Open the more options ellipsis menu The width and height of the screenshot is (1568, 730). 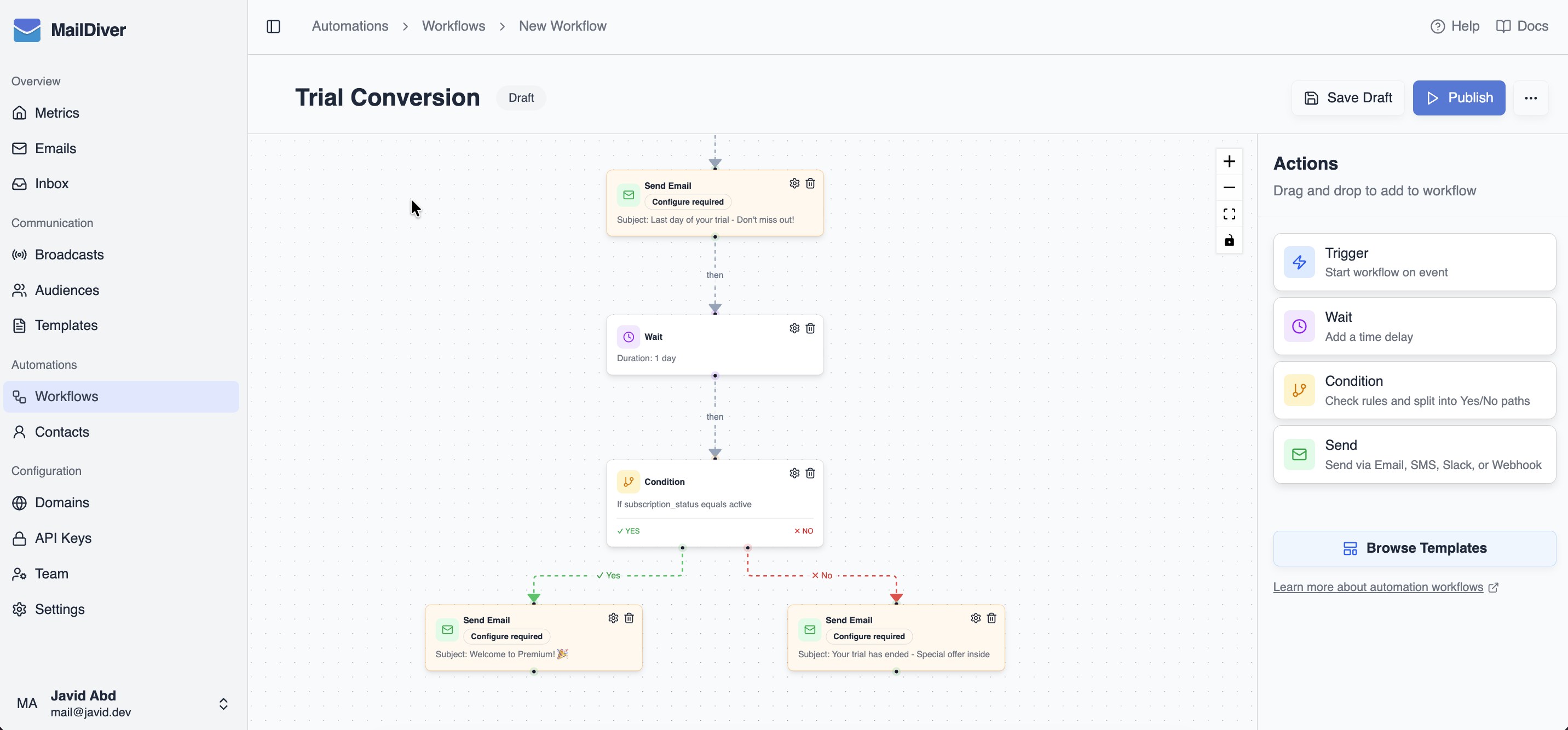(x=1530, y=98)
